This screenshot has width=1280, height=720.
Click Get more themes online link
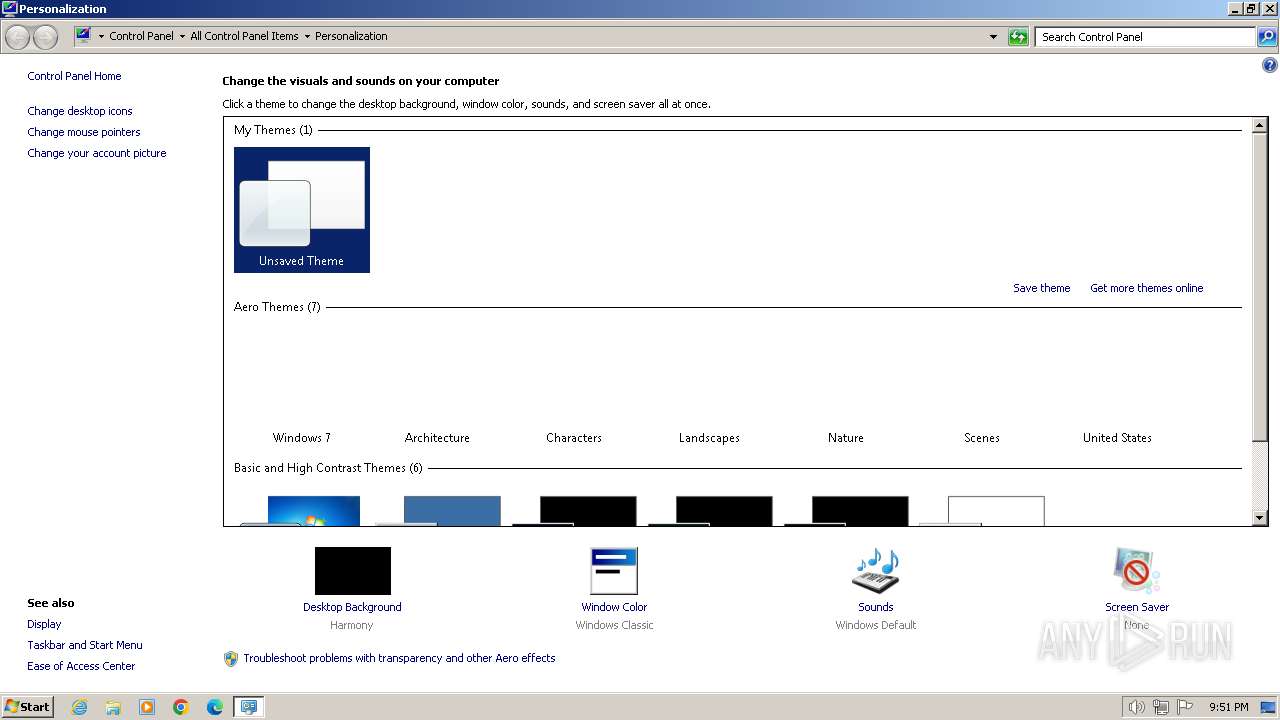1146,288
